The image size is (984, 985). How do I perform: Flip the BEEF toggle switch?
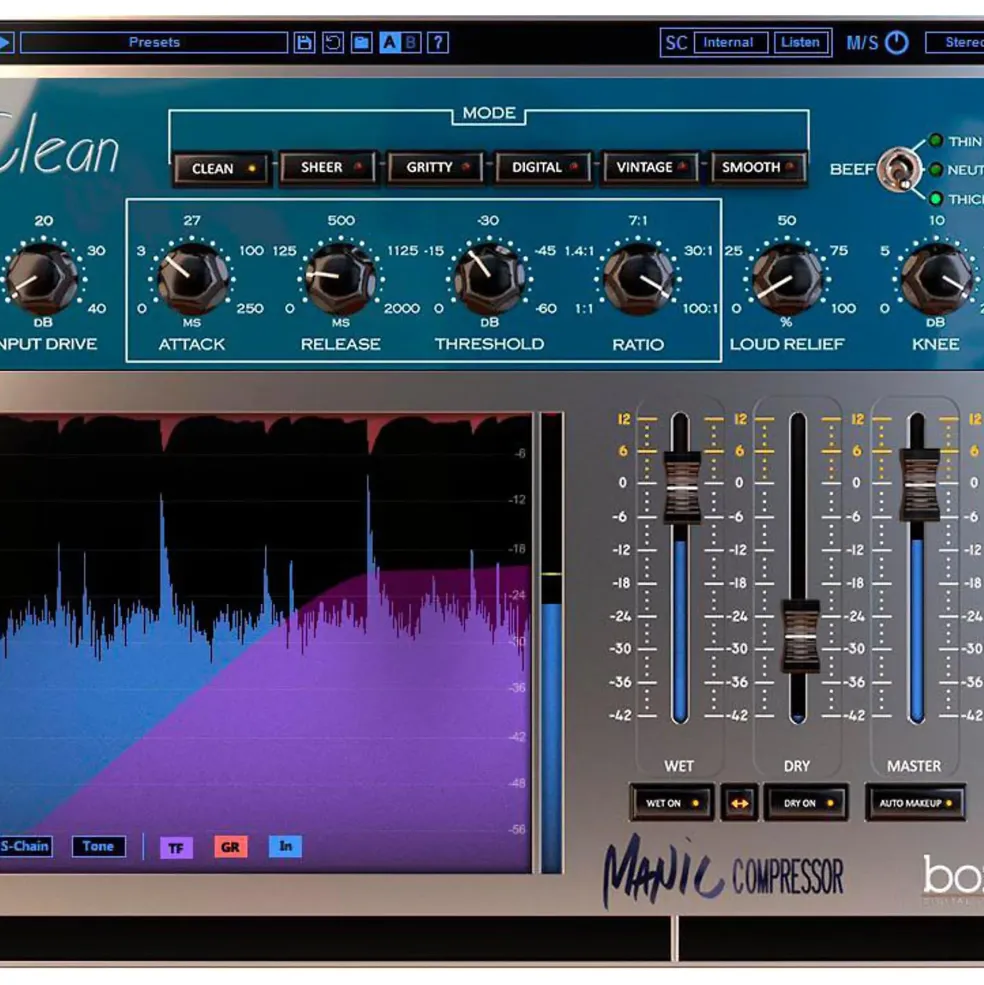899,170
